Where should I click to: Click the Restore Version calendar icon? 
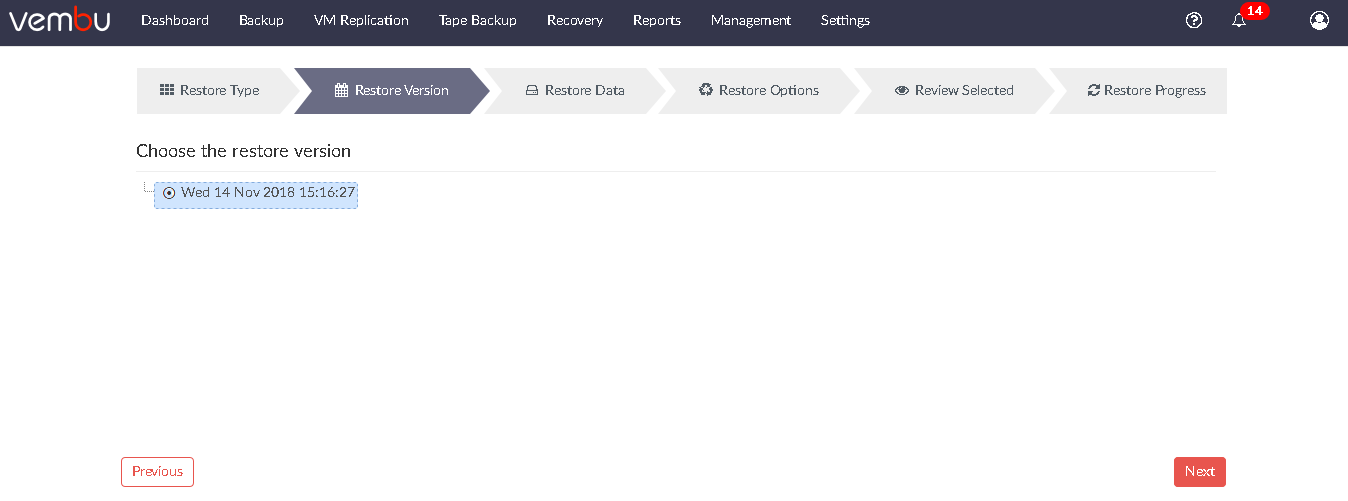click(341, 90)
